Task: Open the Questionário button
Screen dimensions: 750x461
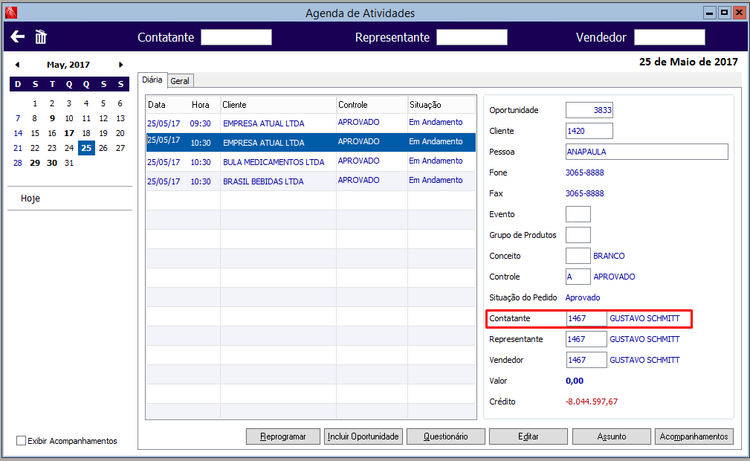Action: point(446,436)
